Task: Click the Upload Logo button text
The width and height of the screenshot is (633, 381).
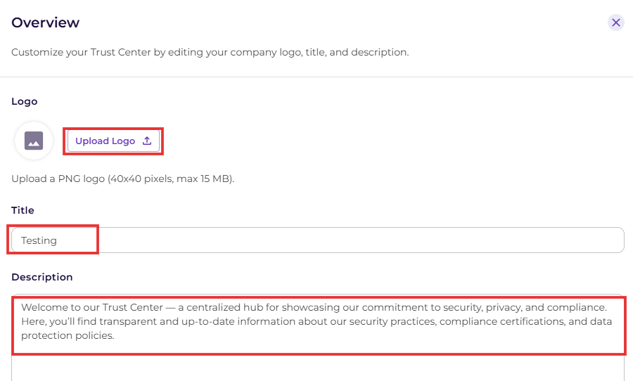Action: coord(105,141)
